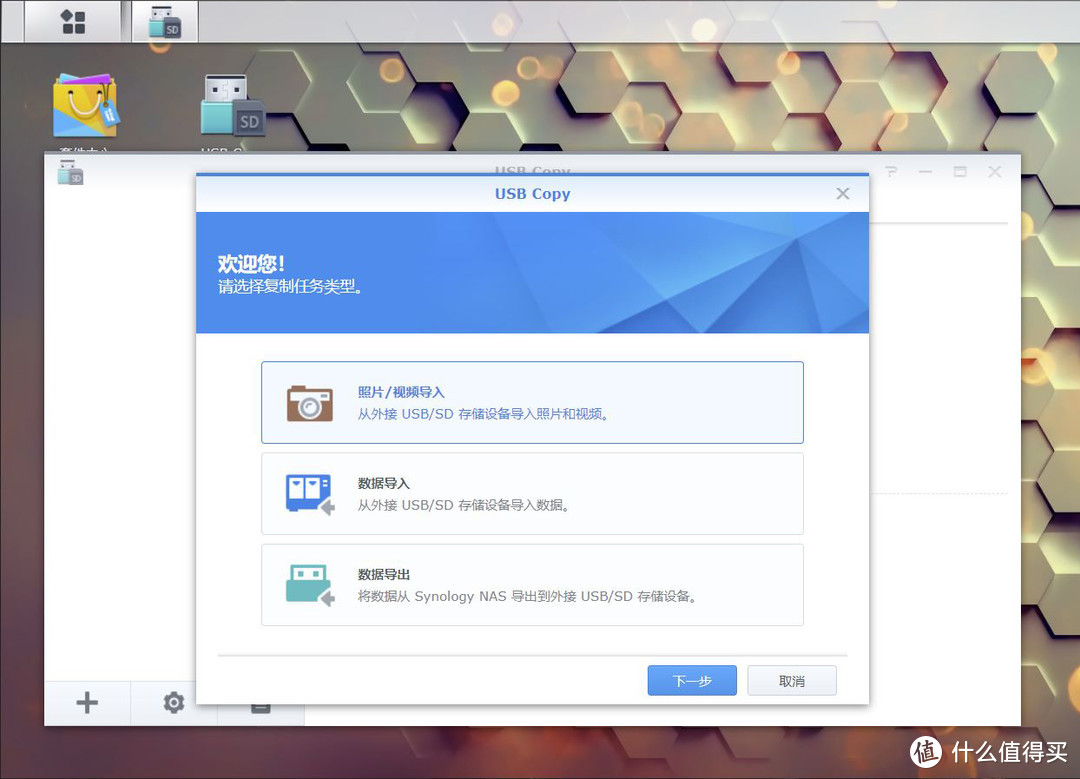The image size is (1080, 779).
Task: Click the data export SD card icon
Action: tap(309, 585)
